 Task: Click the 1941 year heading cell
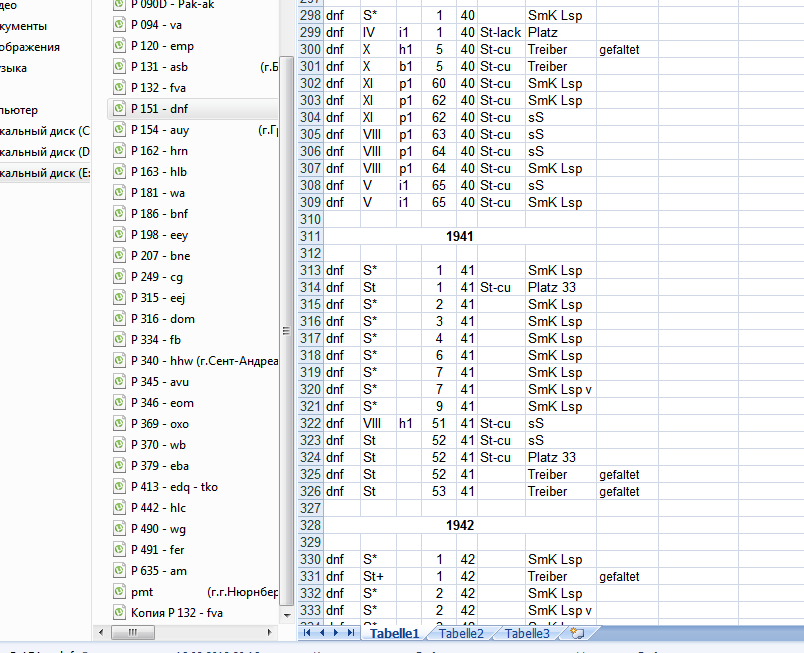coord(460,236)
